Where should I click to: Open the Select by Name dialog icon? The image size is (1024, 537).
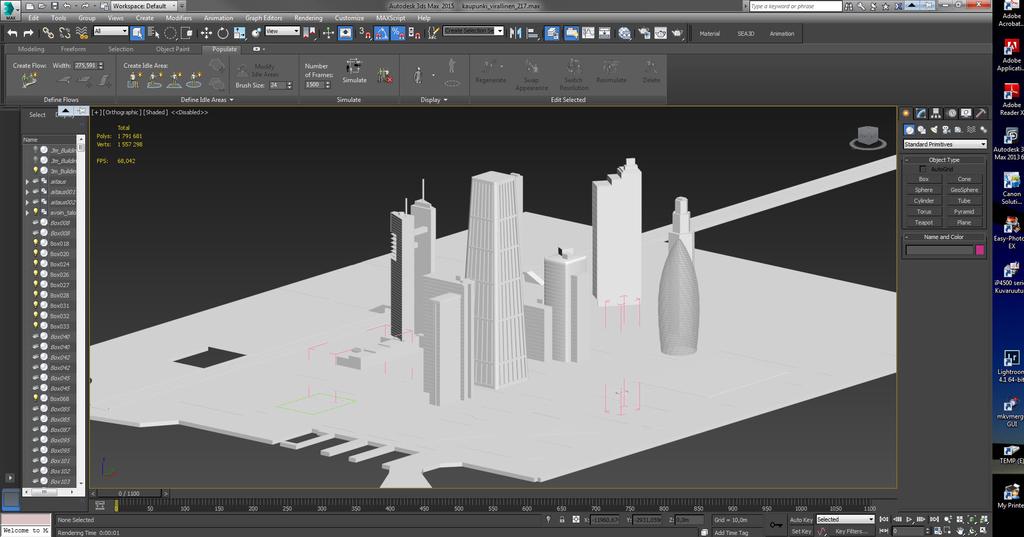point(153,33)
